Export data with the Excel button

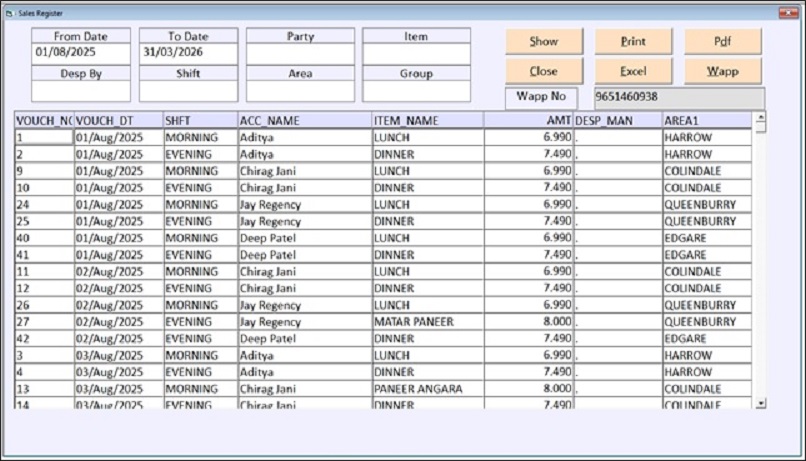point(633,71)
